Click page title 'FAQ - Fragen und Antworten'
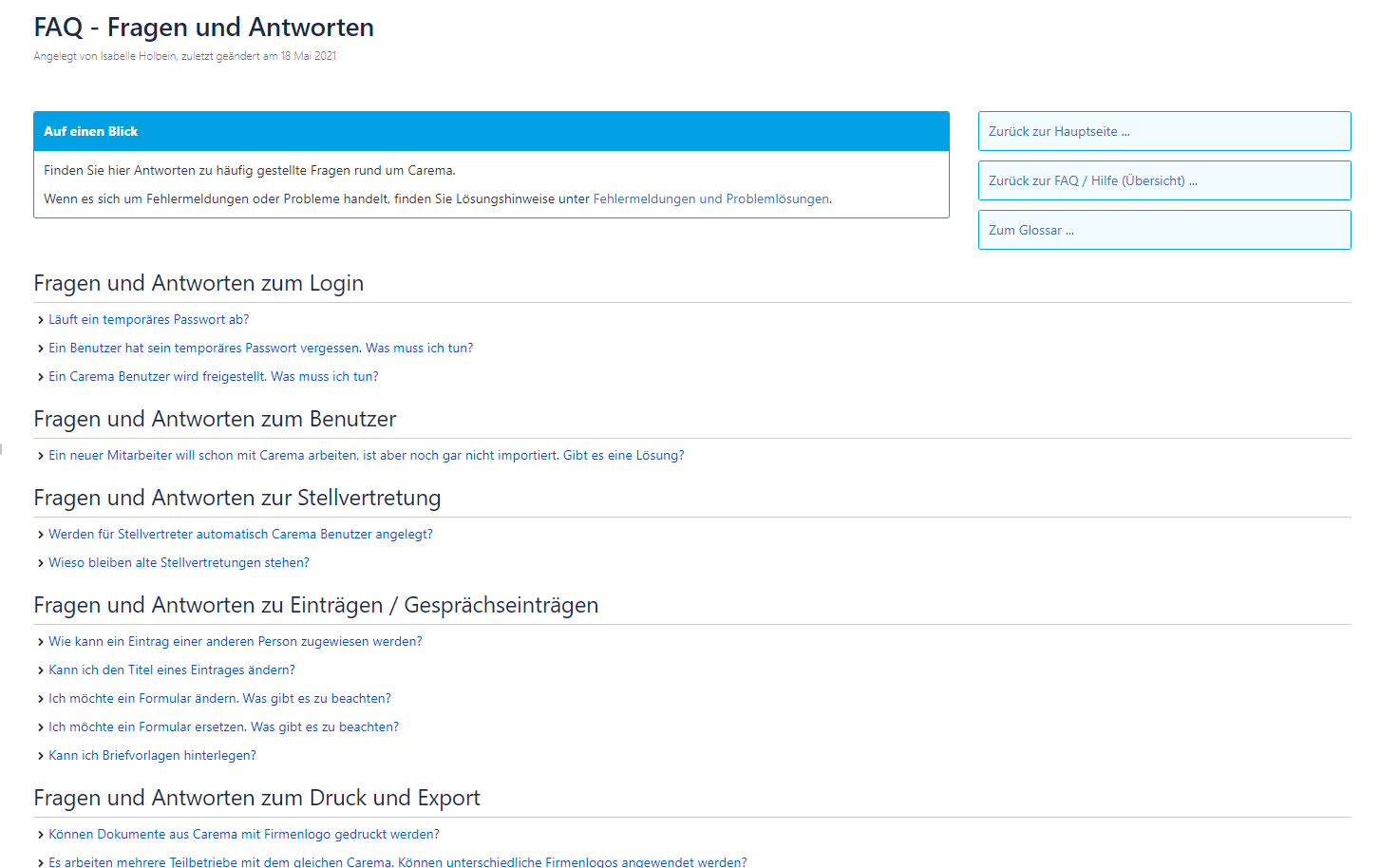The width and height of the screenshot is (1399, 868). click(x=204, y=28)
